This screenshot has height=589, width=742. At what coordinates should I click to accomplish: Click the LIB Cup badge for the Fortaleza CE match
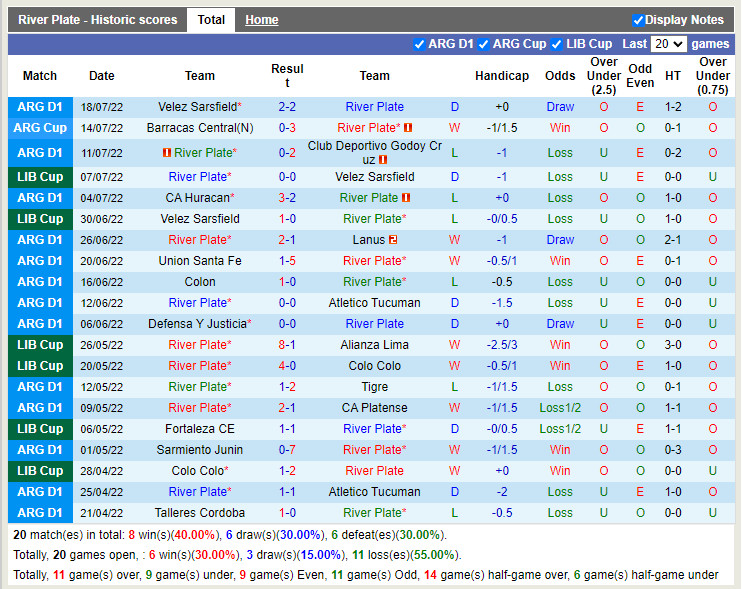pos(40,429)
